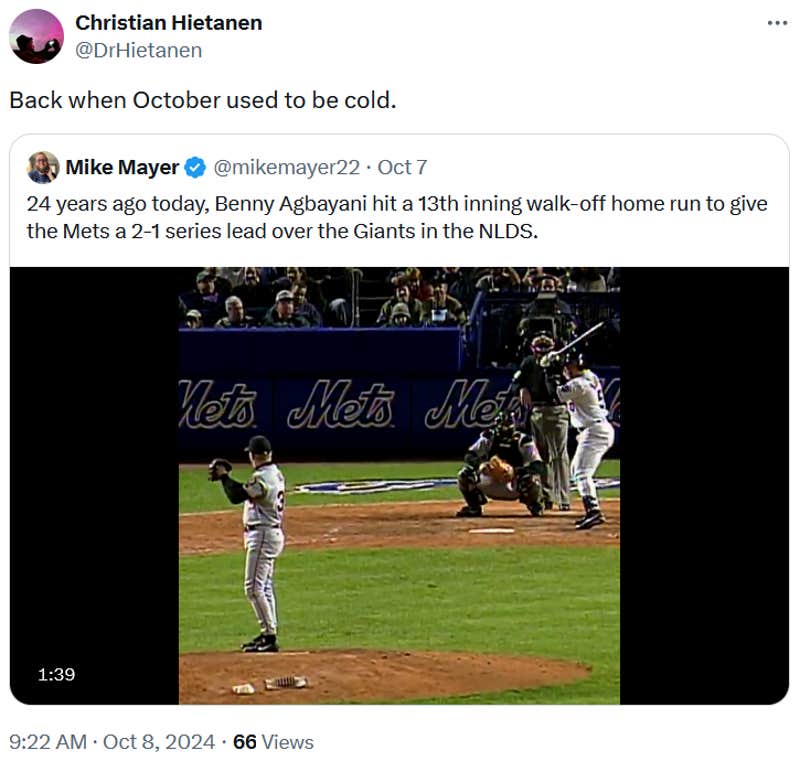Click the 66 Views count
Viewport: 800px width, 761px height.
click(273, 742)
